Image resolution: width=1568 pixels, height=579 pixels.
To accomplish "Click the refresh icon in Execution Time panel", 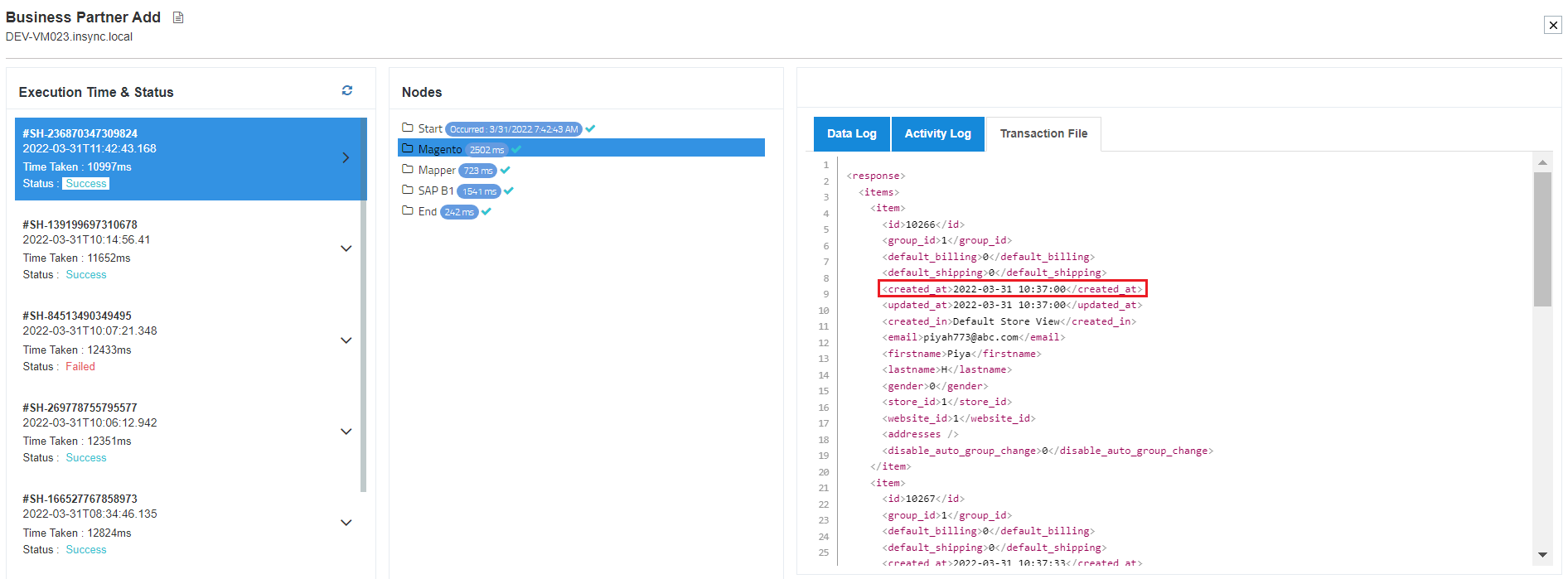I will (347, 90).
